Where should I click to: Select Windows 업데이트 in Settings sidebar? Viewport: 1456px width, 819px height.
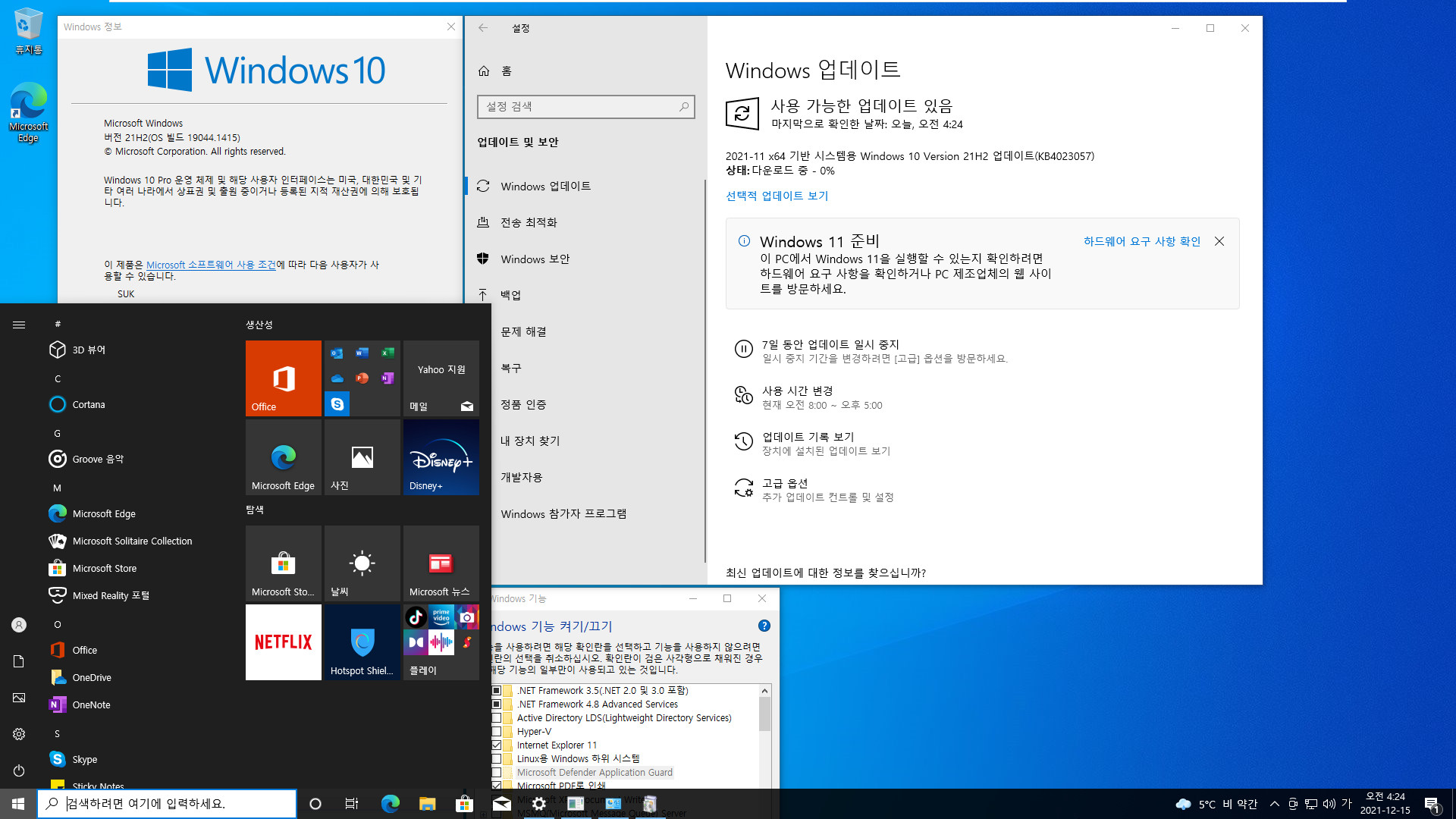(585, 186)
